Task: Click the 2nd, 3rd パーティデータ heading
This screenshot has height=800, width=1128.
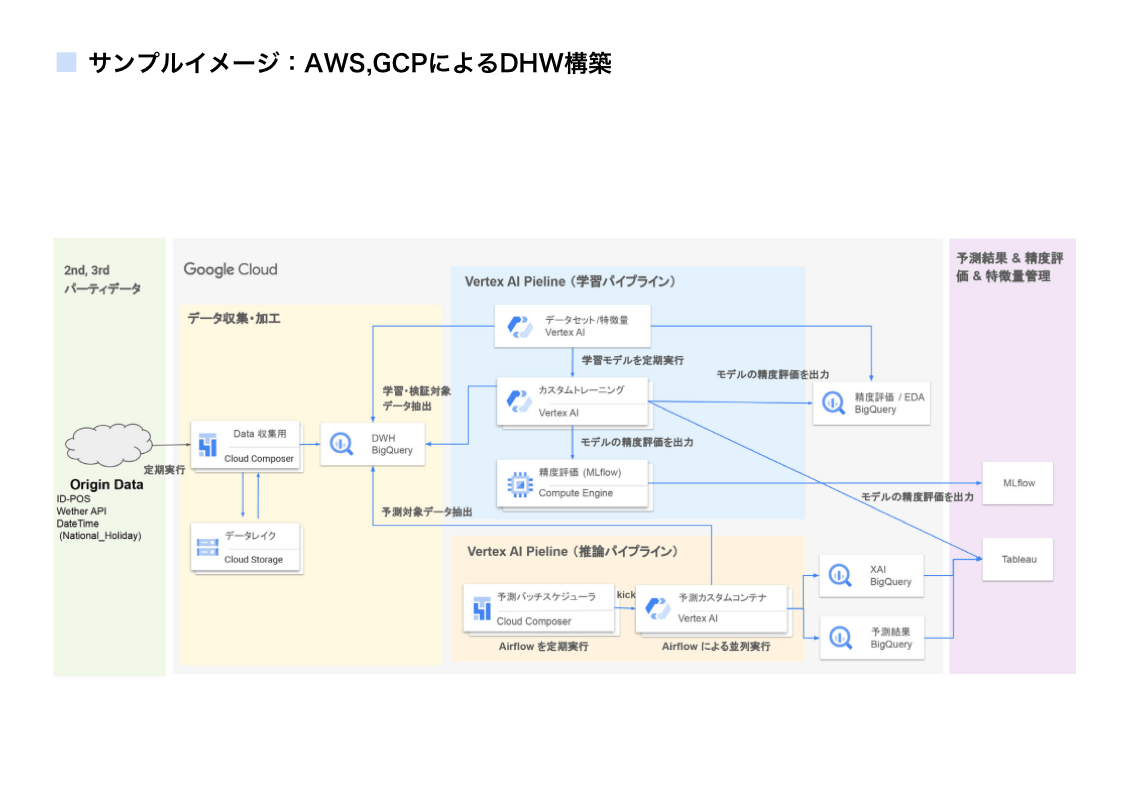Action: coord(102,279)
